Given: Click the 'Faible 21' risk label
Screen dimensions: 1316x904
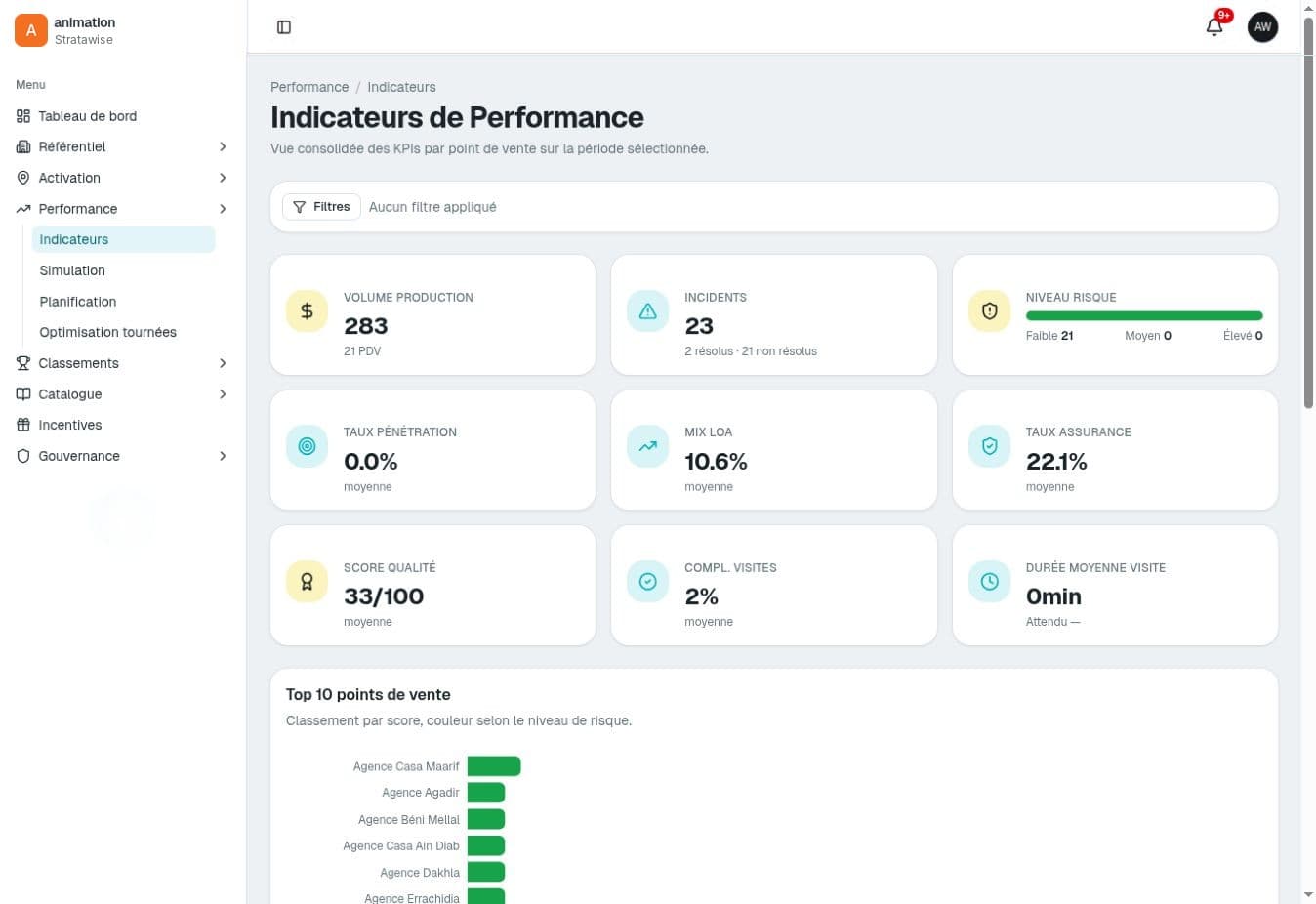Looking at the screenshot, I should 1049,336.
